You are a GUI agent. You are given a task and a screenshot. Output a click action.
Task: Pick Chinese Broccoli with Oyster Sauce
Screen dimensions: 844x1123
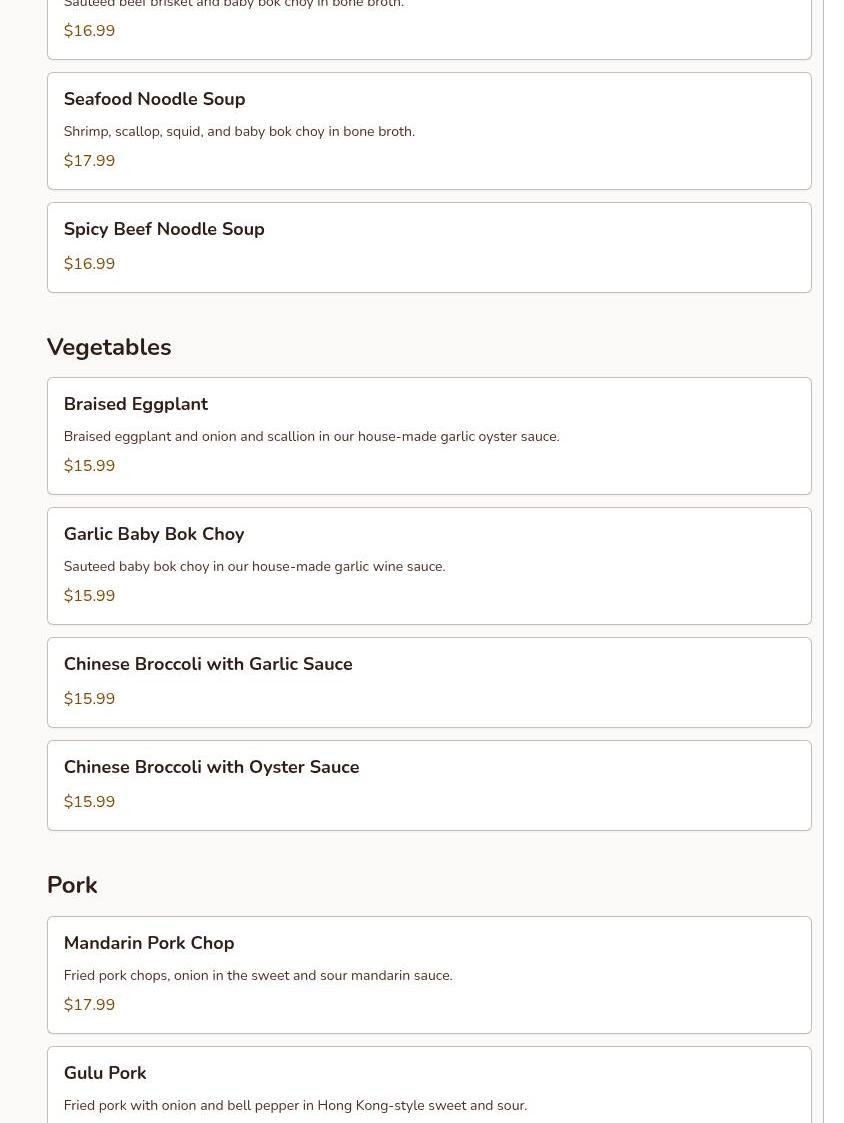(x=211, y=767)
